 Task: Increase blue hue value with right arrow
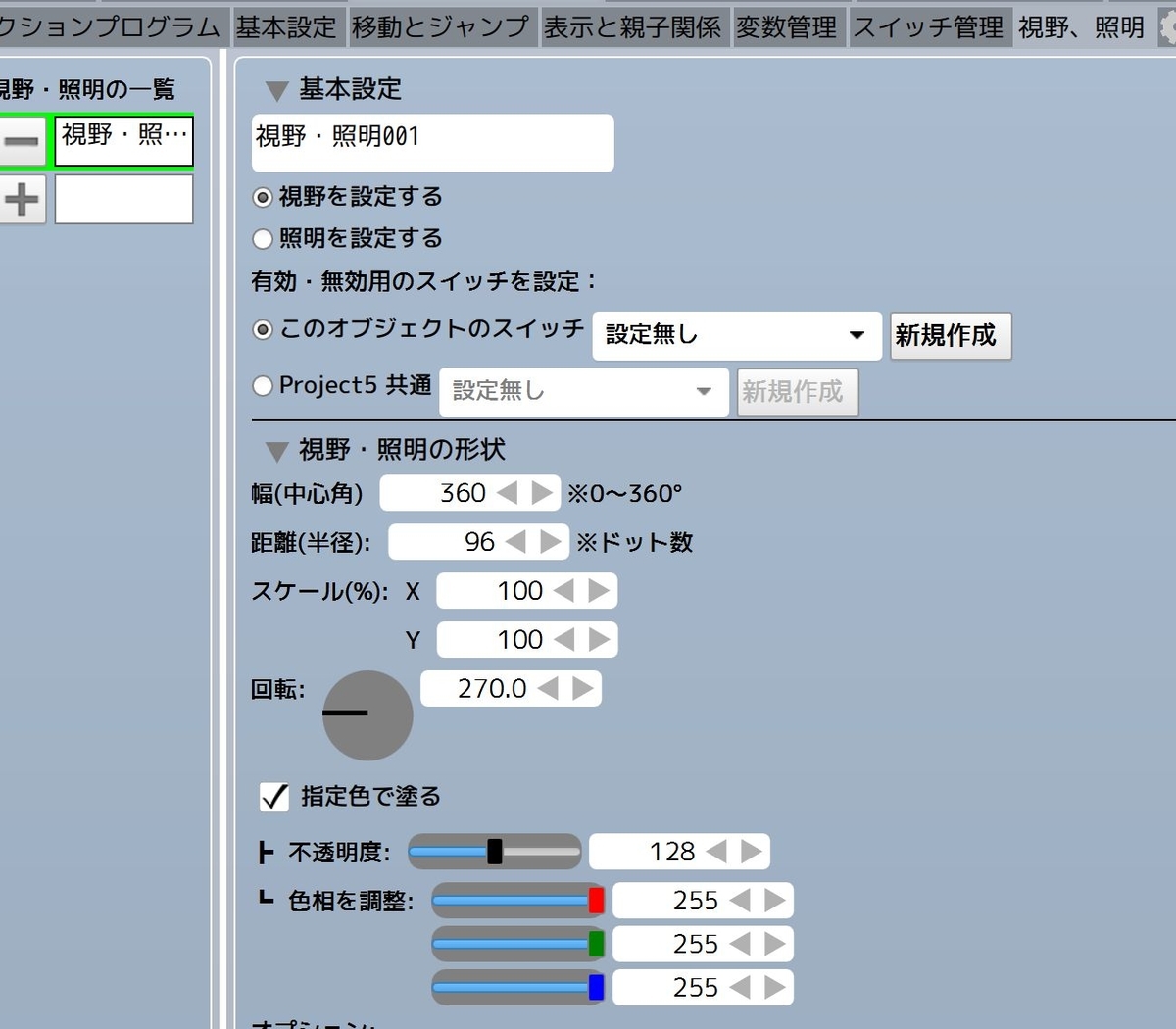(775, 987)
